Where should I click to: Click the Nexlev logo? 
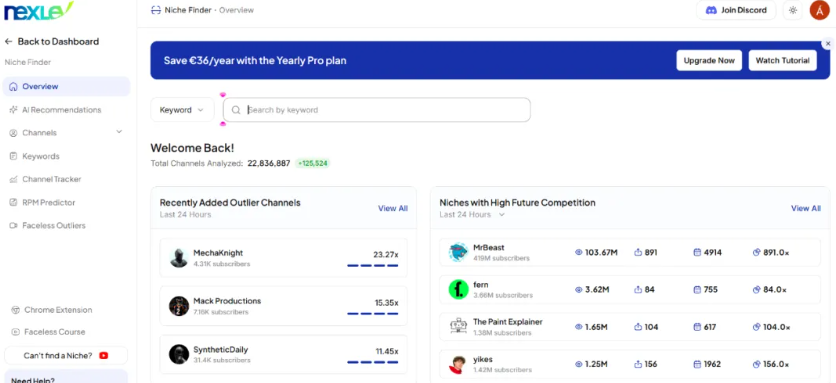pos(39,11)
